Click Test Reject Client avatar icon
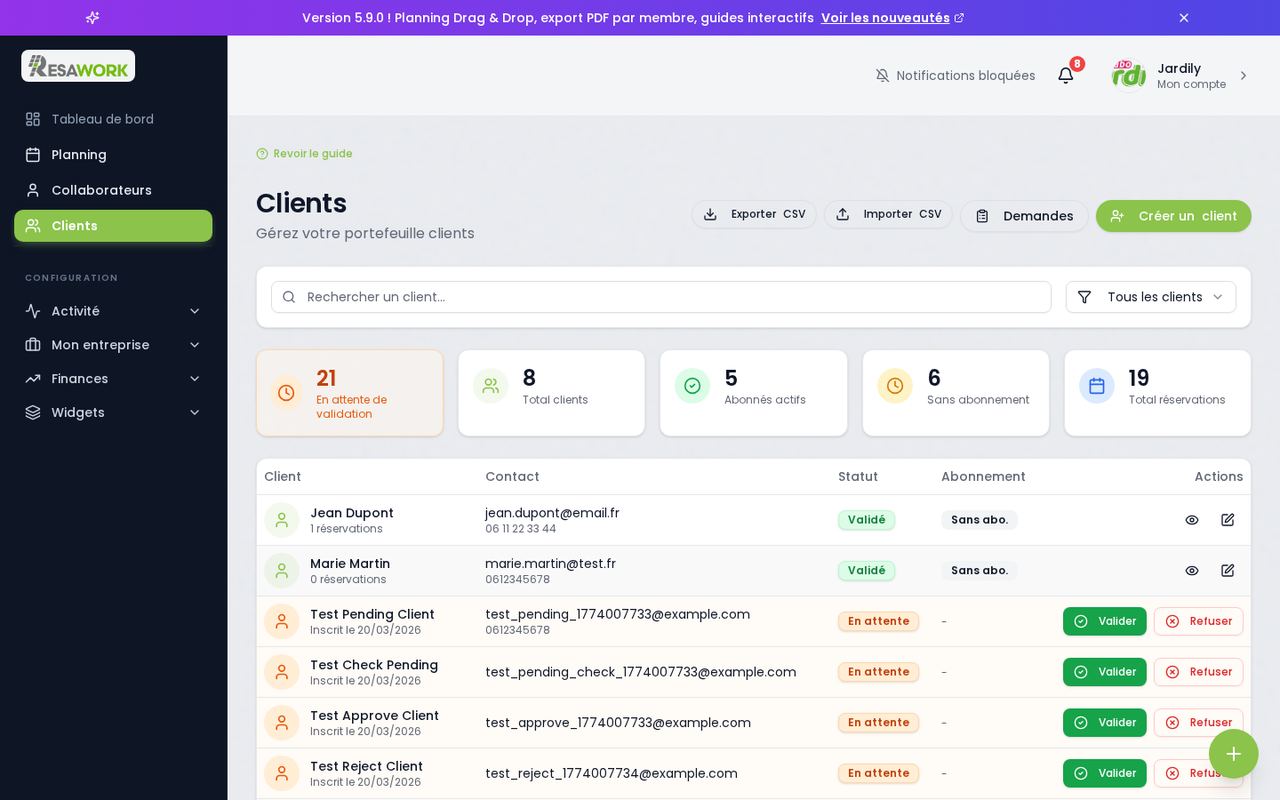The image size is (1280, 800). click(x=282, y=773)
